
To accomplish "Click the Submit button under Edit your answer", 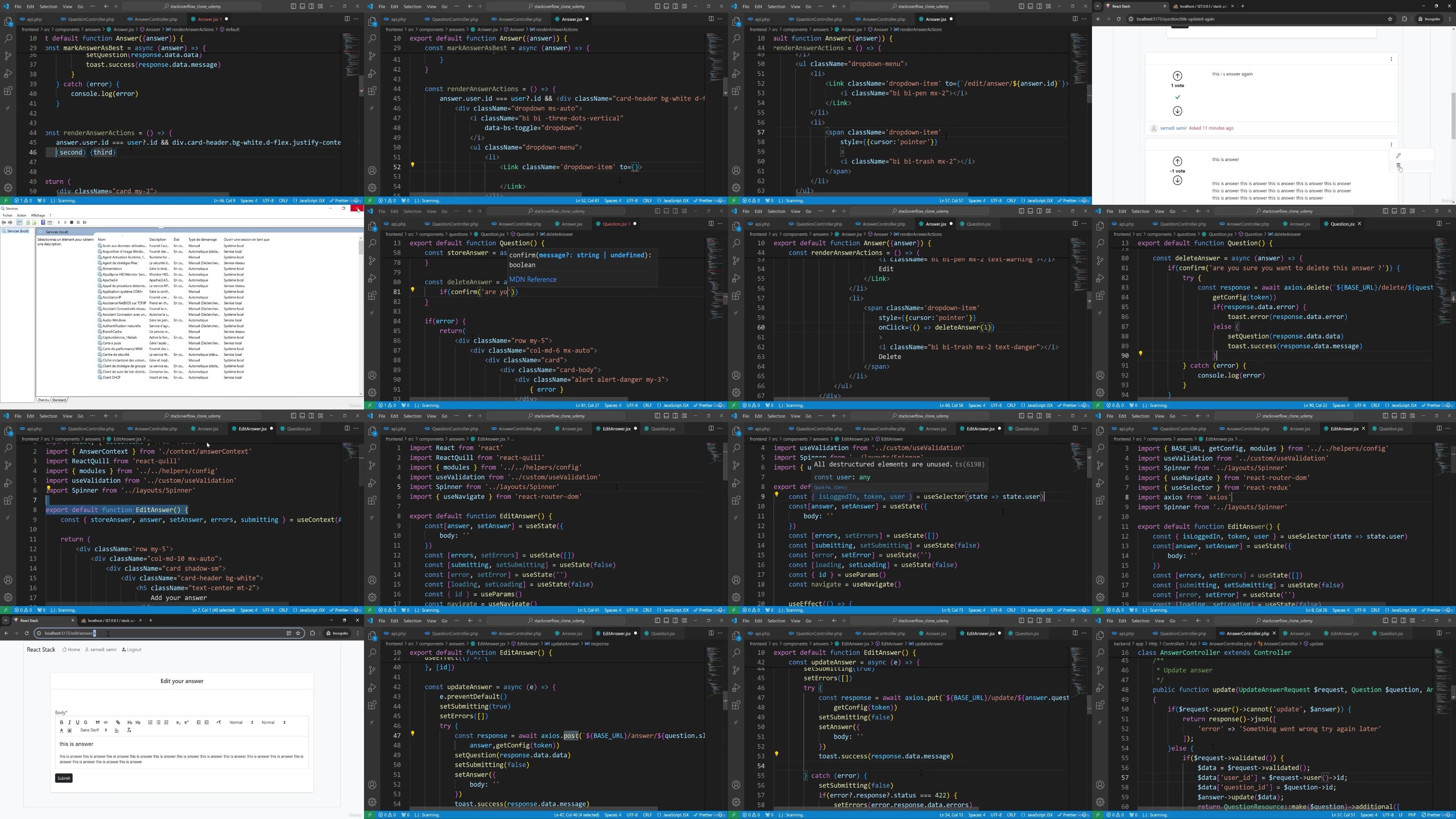I will coord(64,778).
